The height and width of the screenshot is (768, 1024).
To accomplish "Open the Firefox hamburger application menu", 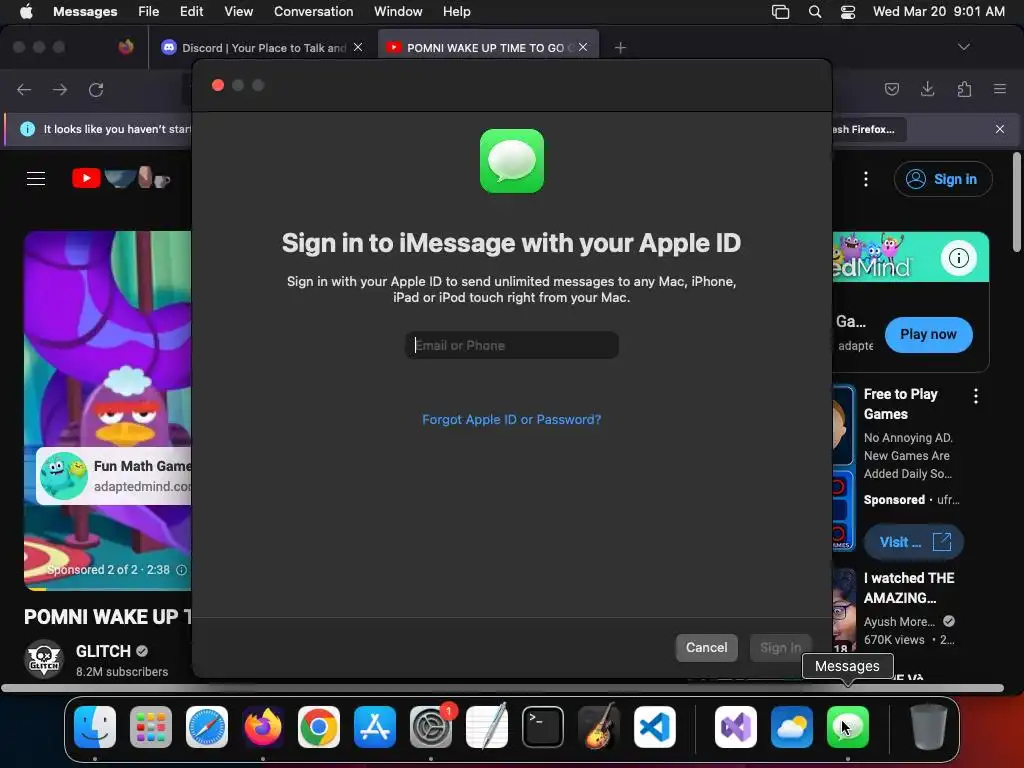I will click(1000, 89).
